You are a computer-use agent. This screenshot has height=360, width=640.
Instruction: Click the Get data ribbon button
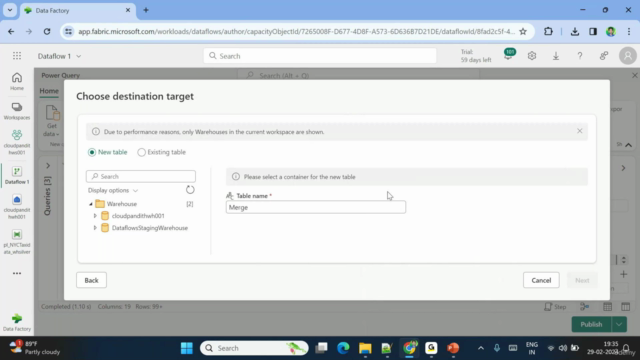pos(52,121)
